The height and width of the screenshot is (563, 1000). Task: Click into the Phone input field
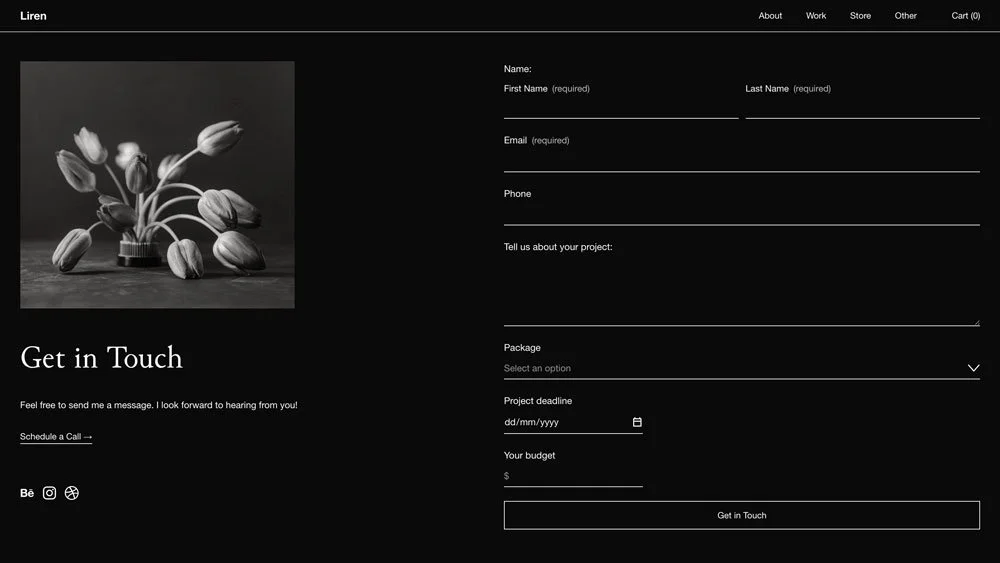742,214
